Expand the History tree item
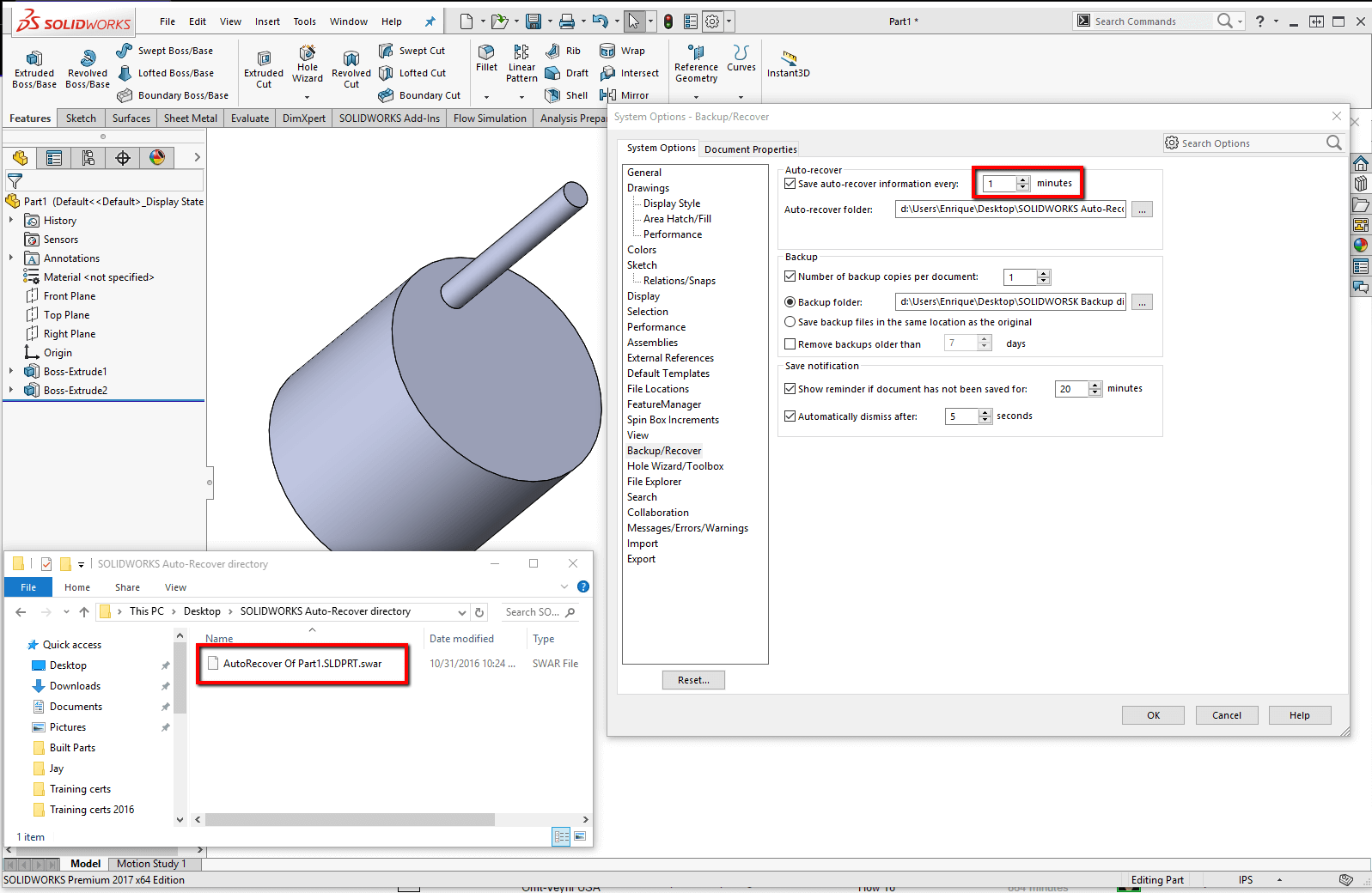Screen dimensions: 1372x893 coord(11,221)
